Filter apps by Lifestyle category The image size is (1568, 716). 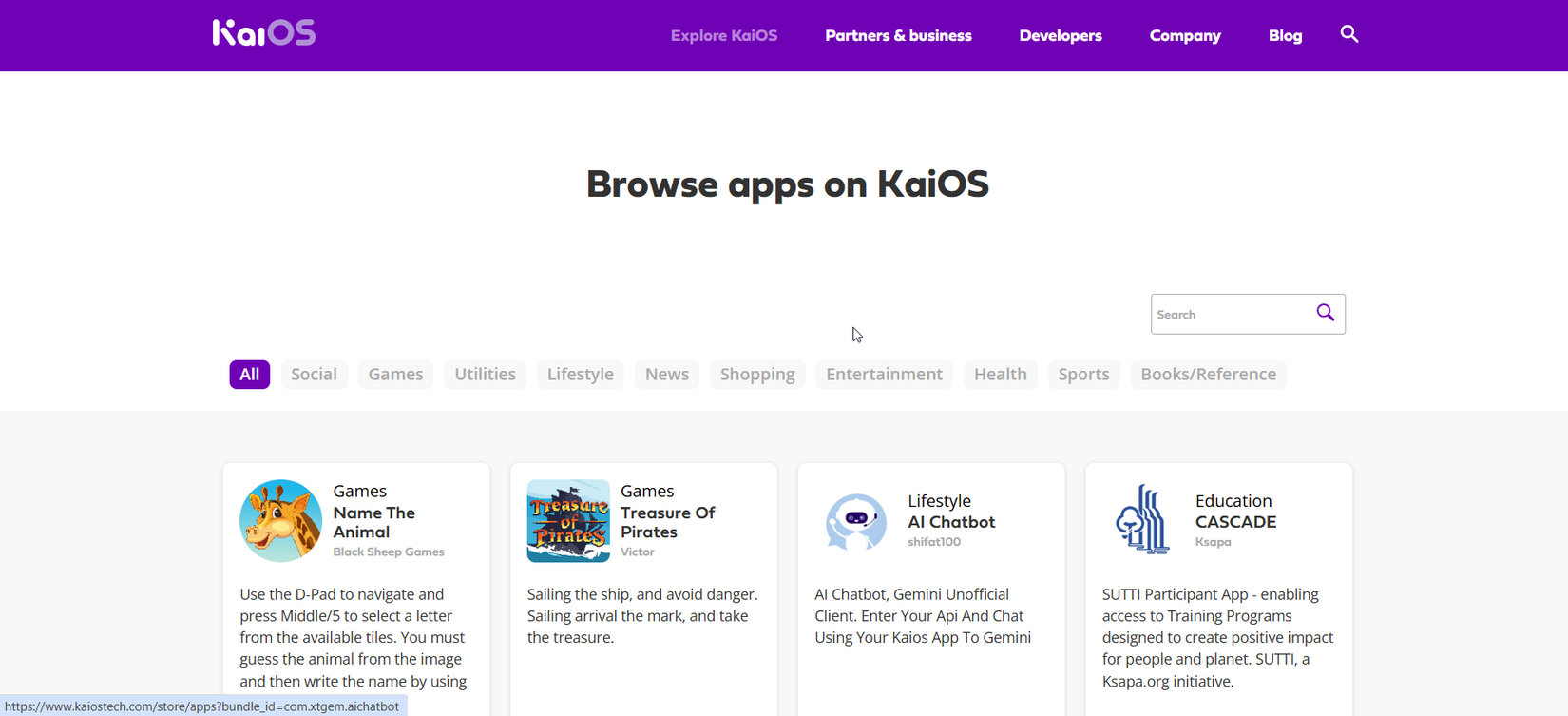point(580,374)
